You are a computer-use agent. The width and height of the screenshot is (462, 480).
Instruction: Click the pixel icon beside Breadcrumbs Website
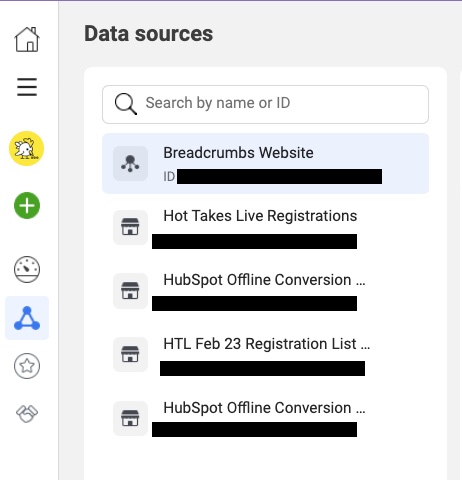[130, 163]
